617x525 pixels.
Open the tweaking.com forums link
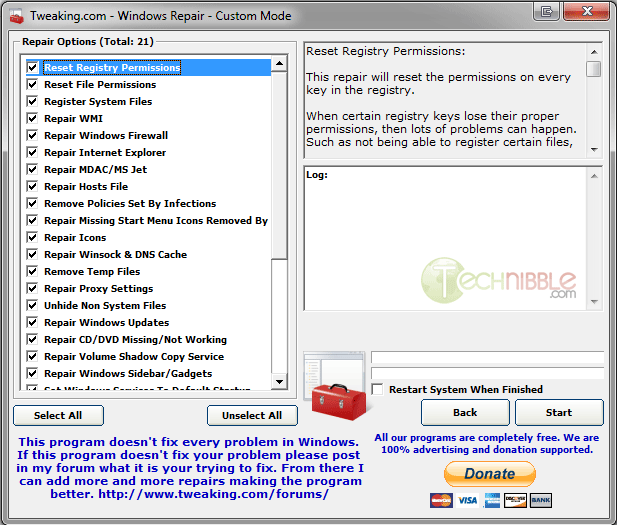tap(213, 494)
